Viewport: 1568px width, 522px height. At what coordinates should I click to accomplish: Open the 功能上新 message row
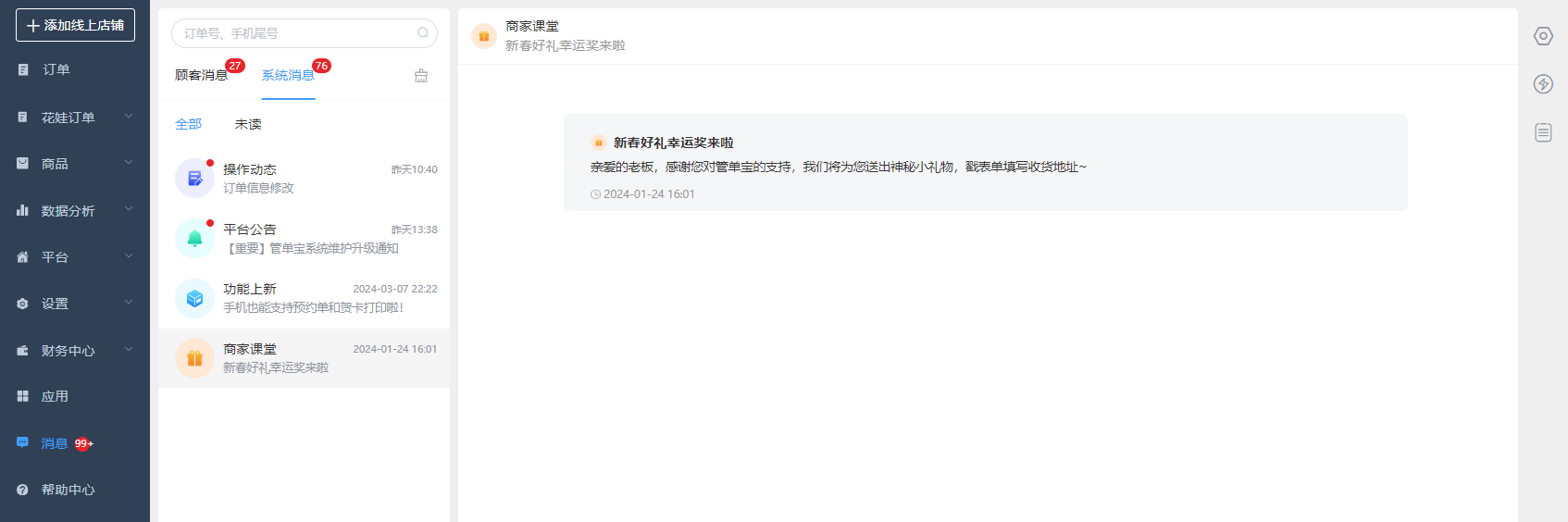click(304, 298)
